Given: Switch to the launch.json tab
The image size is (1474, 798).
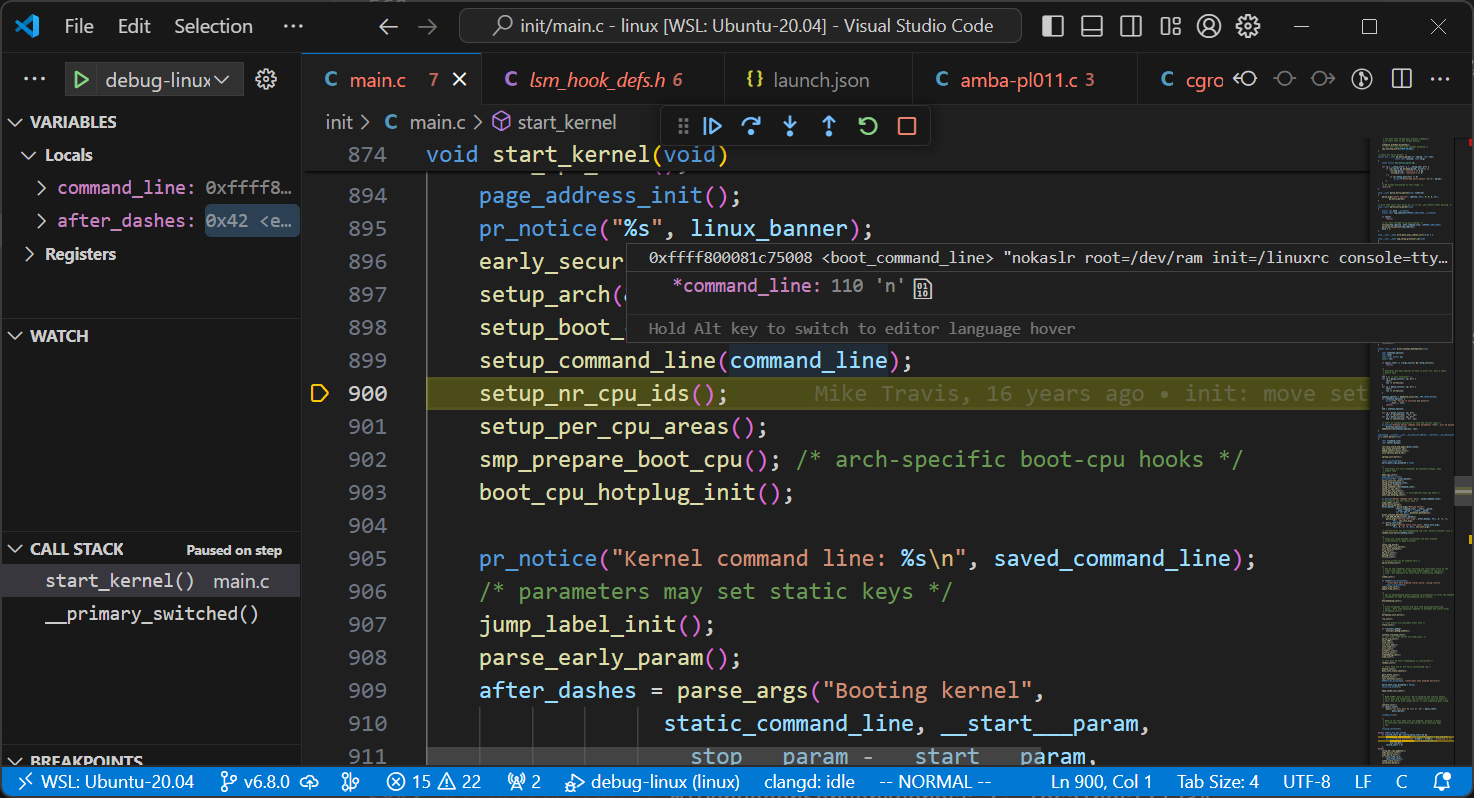Looking at the screenshot, I should [818, 80].
